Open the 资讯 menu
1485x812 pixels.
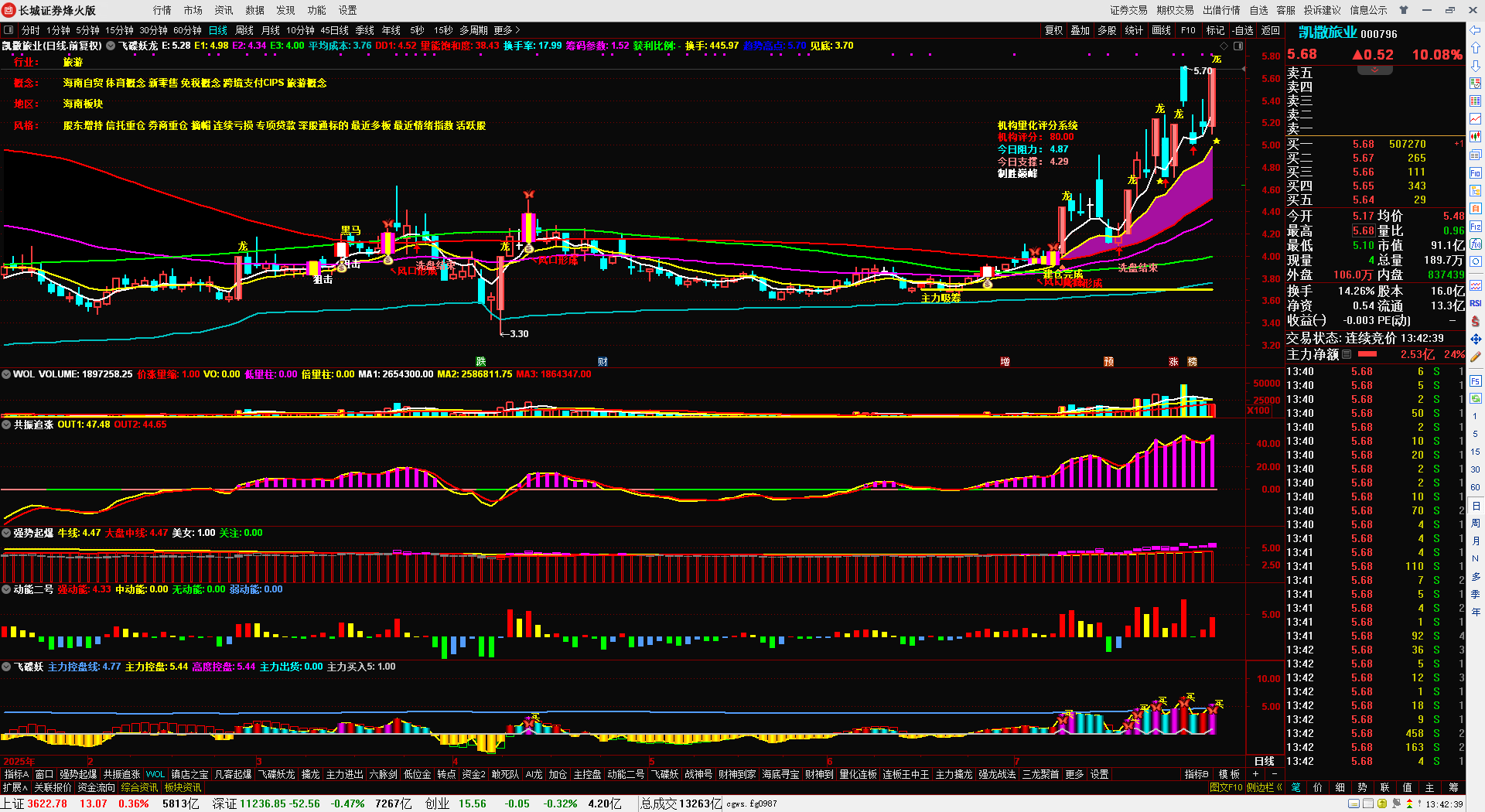point(224,10)
